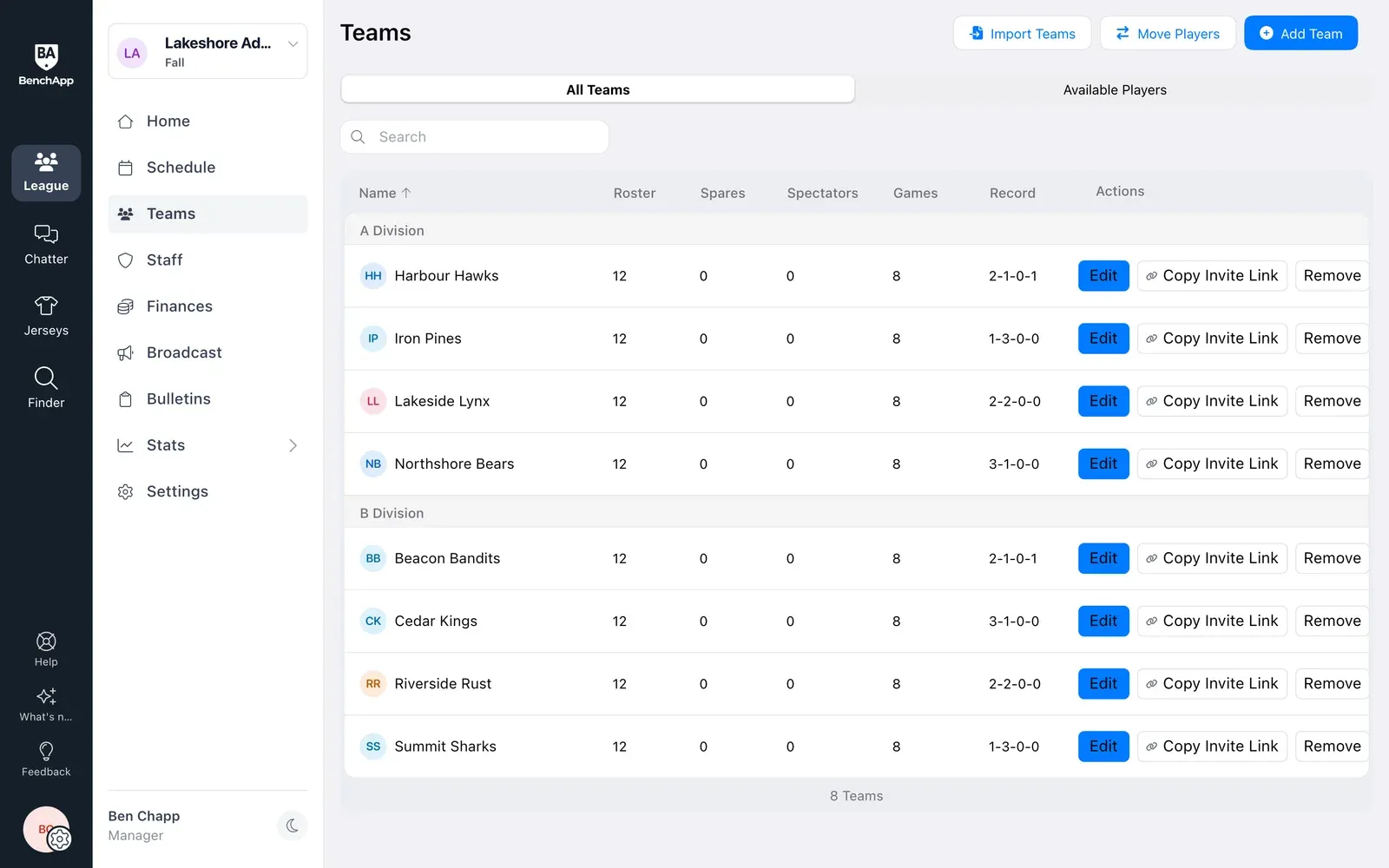
Task: Click the Import Teams button
Action: 1024,33
